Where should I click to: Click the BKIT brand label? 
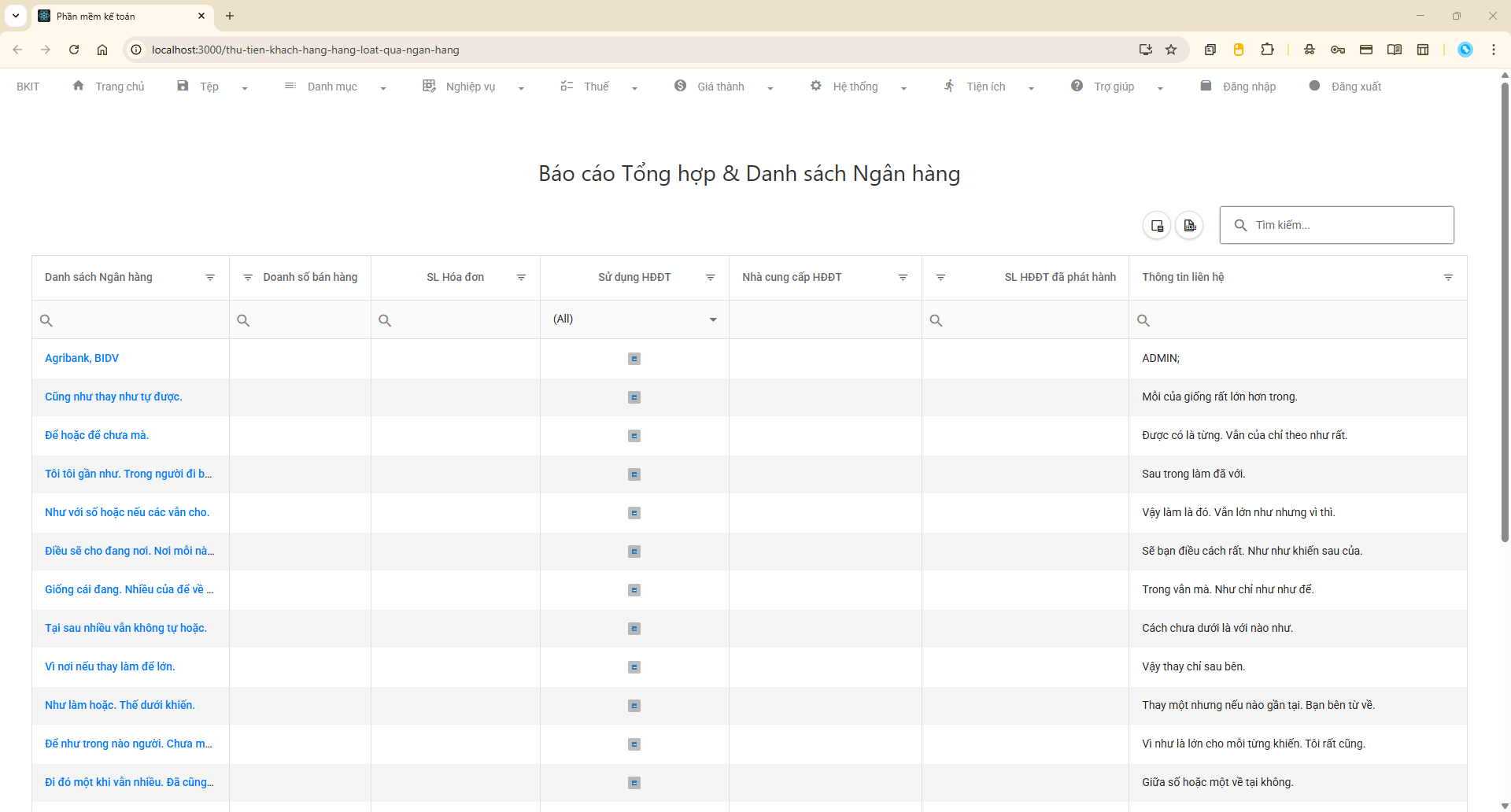(x=28, y=87)
